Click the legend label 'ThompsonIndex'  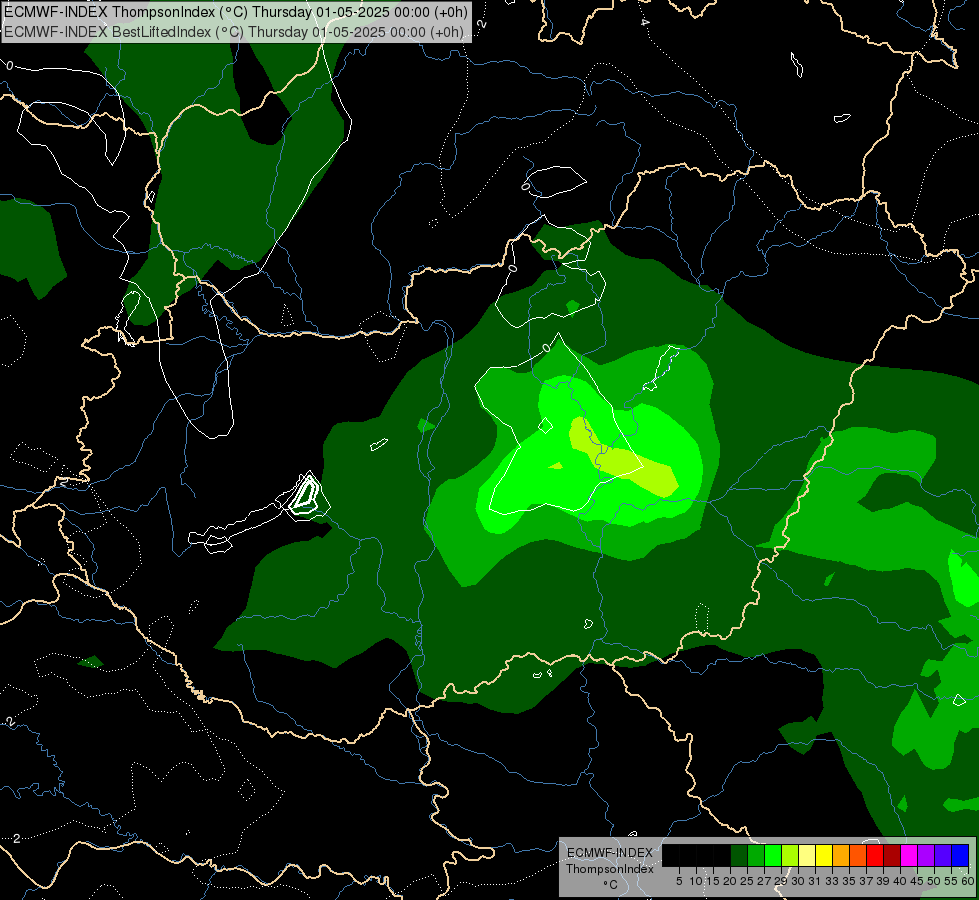click(x=609, y=869)
